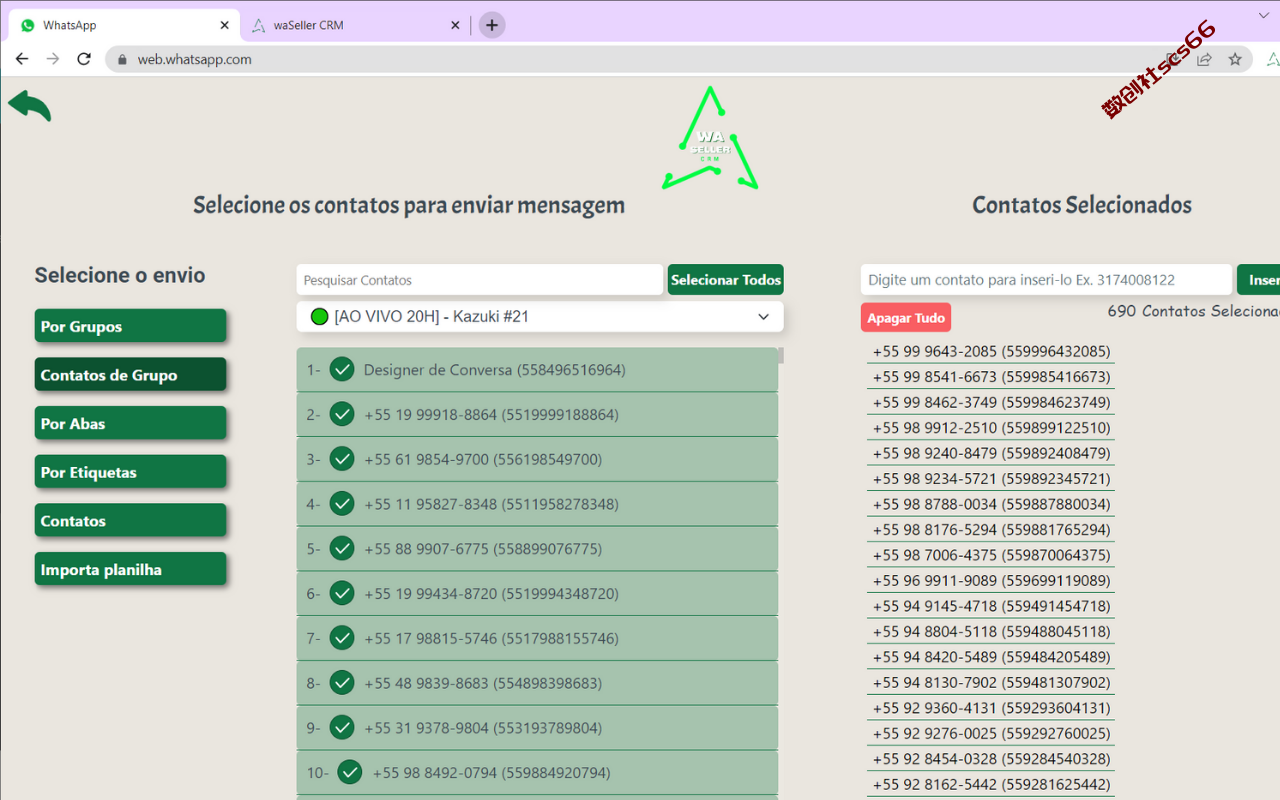This screenshot has height=800, width=1280.
Task: Click the Inserir button next to contact input
Action: point(1259,280)
